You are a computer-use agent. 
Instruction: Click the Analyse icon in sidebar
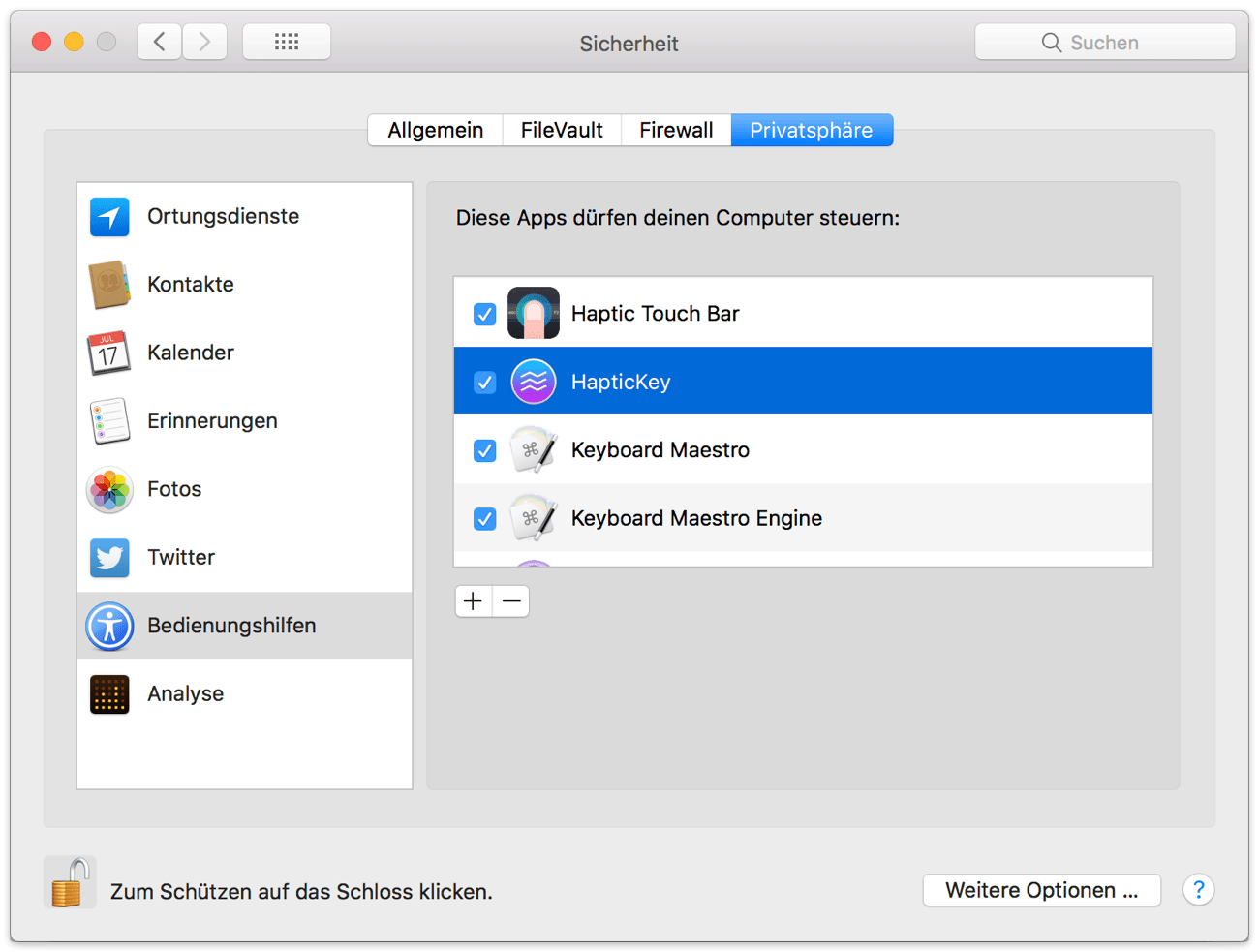[x=109, y=693]
